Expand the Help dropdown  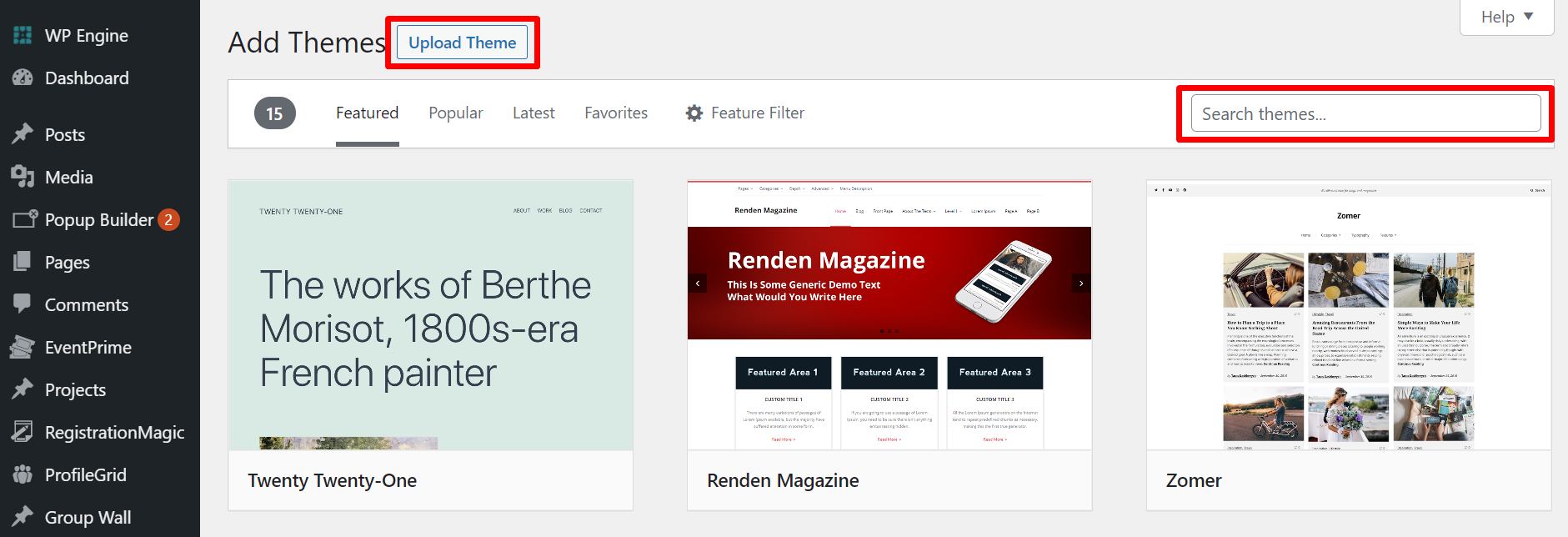tap(1506, 17)
